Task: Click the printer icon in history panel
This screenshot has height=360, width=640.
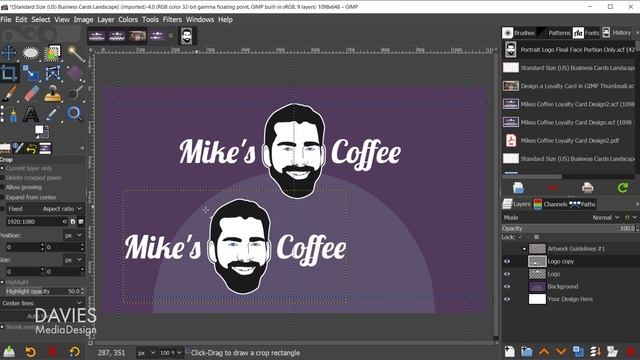Action: tap(587, 188)
